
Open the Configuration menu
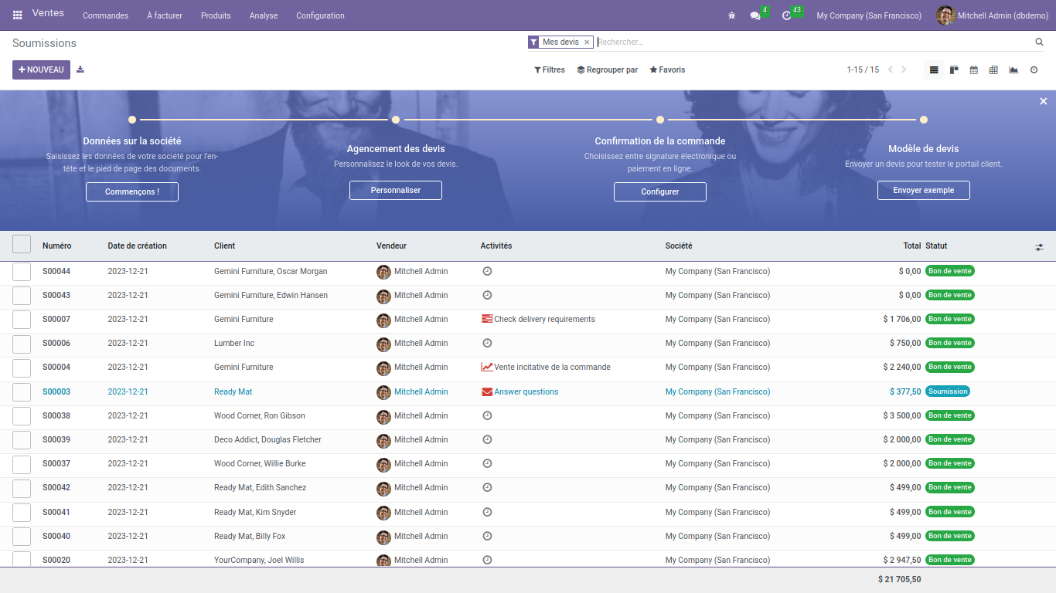tap(320, 16)
